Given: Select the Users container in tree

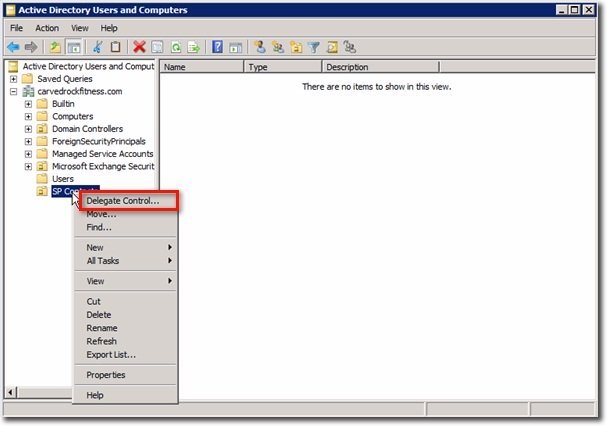Looking at the screenshot, I should [x=63, y=179].
